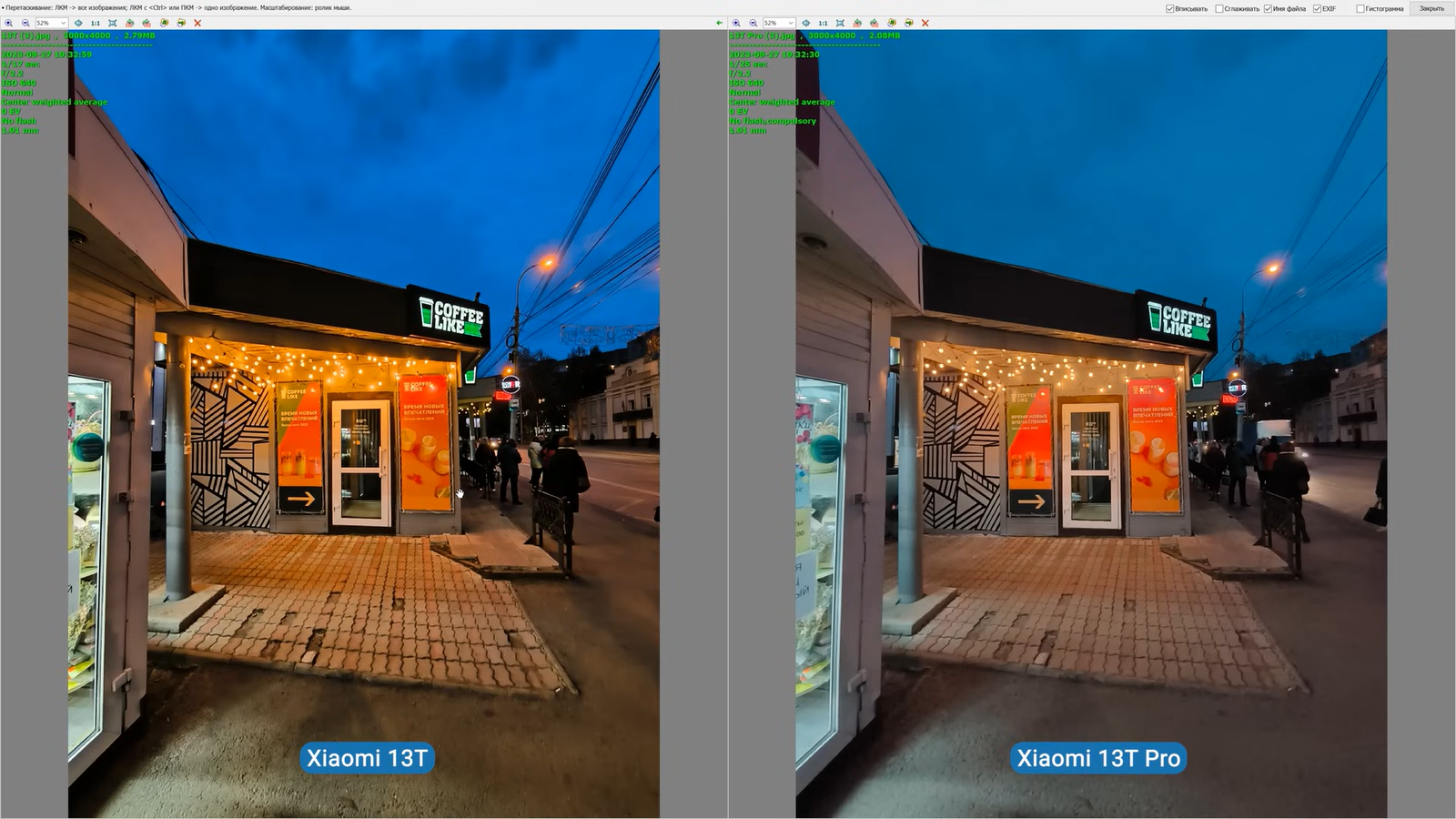Image resolution: width=1456 pixels, height=819 pixels.
Task: Click the 1:1 actual size icon in left panel
Action: [96, 23]
